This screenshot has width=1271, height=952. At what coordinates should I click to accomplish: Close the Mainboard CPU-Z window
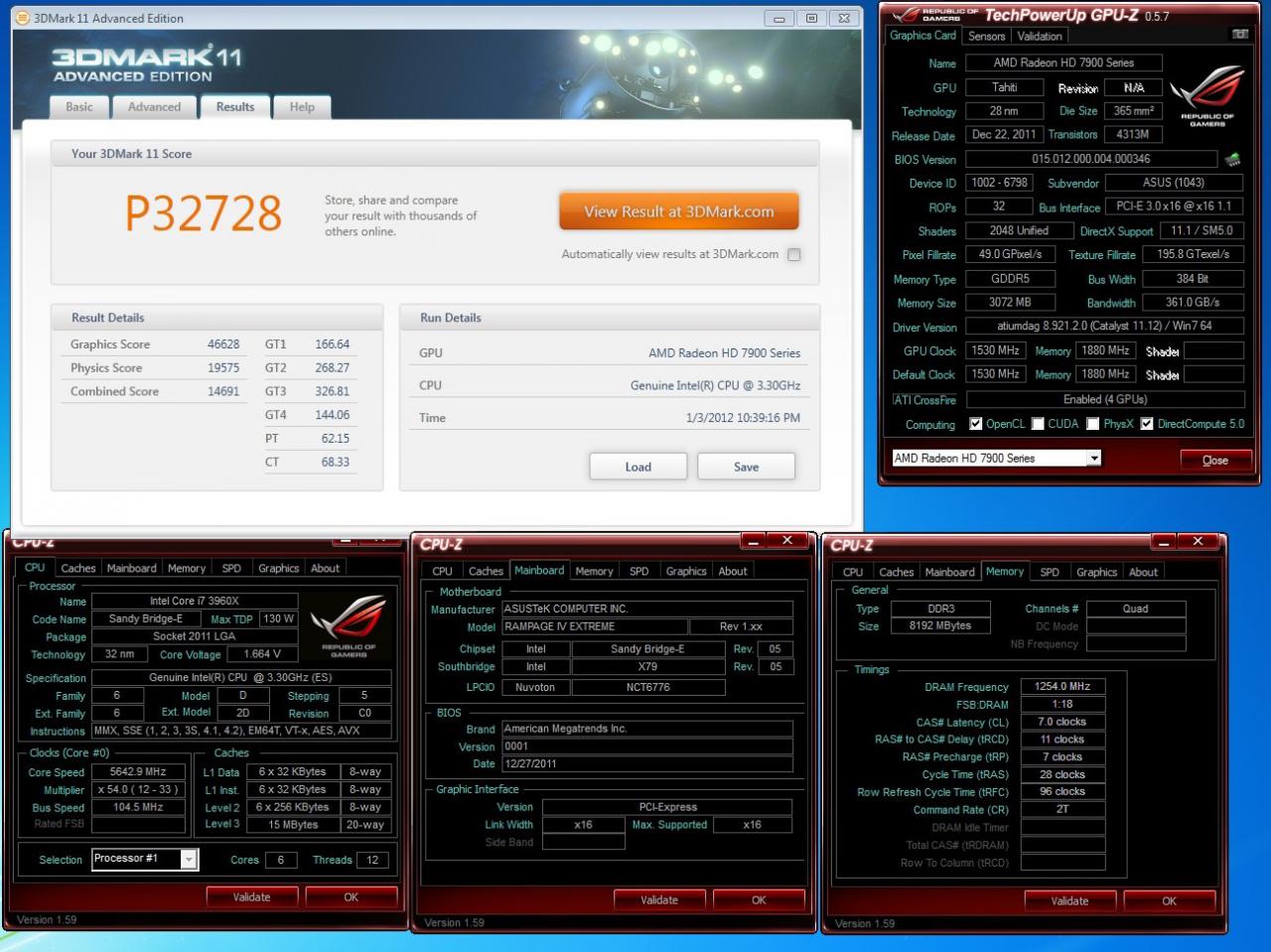click(x=787, y=541)
